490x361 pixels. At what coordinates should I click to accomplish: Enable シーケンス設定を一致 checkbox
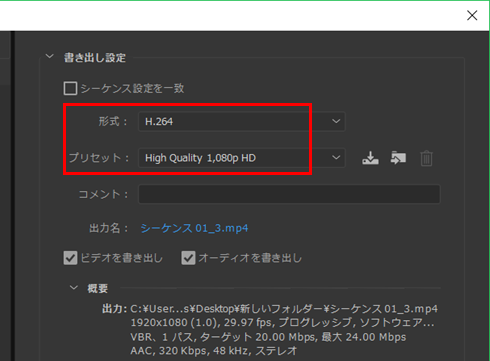pos(70,88)
